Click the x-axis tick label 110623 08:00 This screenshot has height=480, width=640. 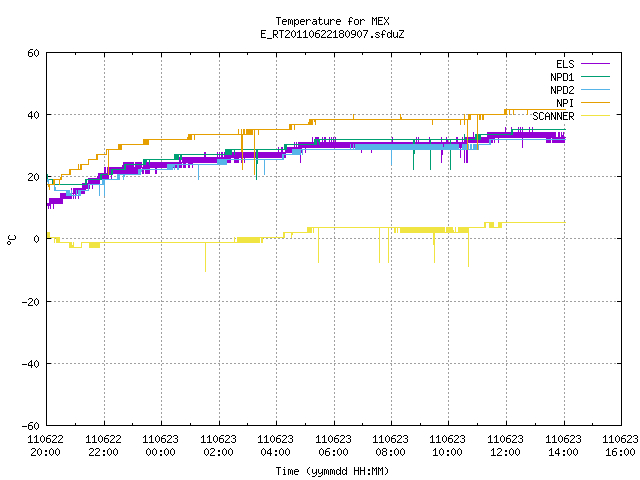pos(391,446)
